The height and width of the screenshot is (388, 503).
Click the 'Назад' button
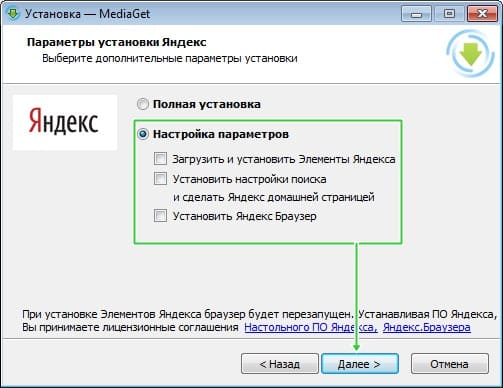pyautogui.click(x=280, y=364)
